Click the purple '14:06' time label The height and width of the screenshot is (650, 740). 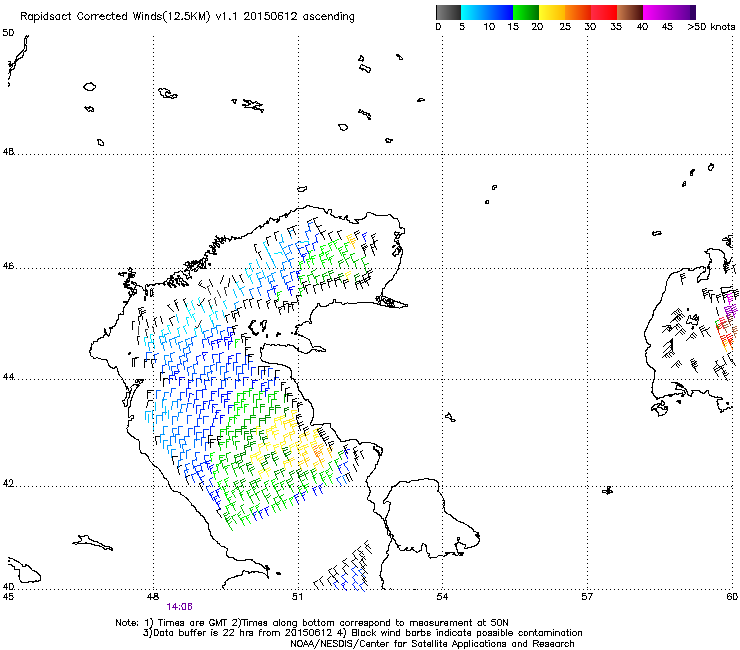(179, 607)
